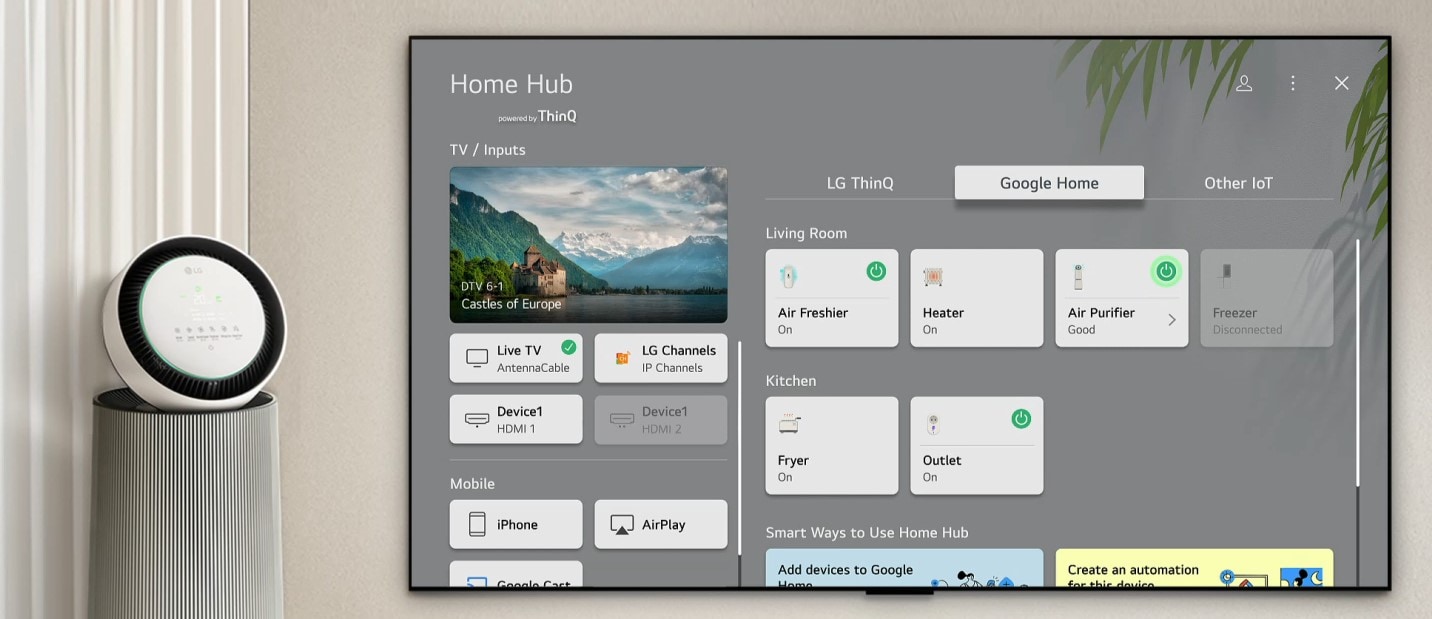Switch input to Live TV AntennaCable

(516, 358)
